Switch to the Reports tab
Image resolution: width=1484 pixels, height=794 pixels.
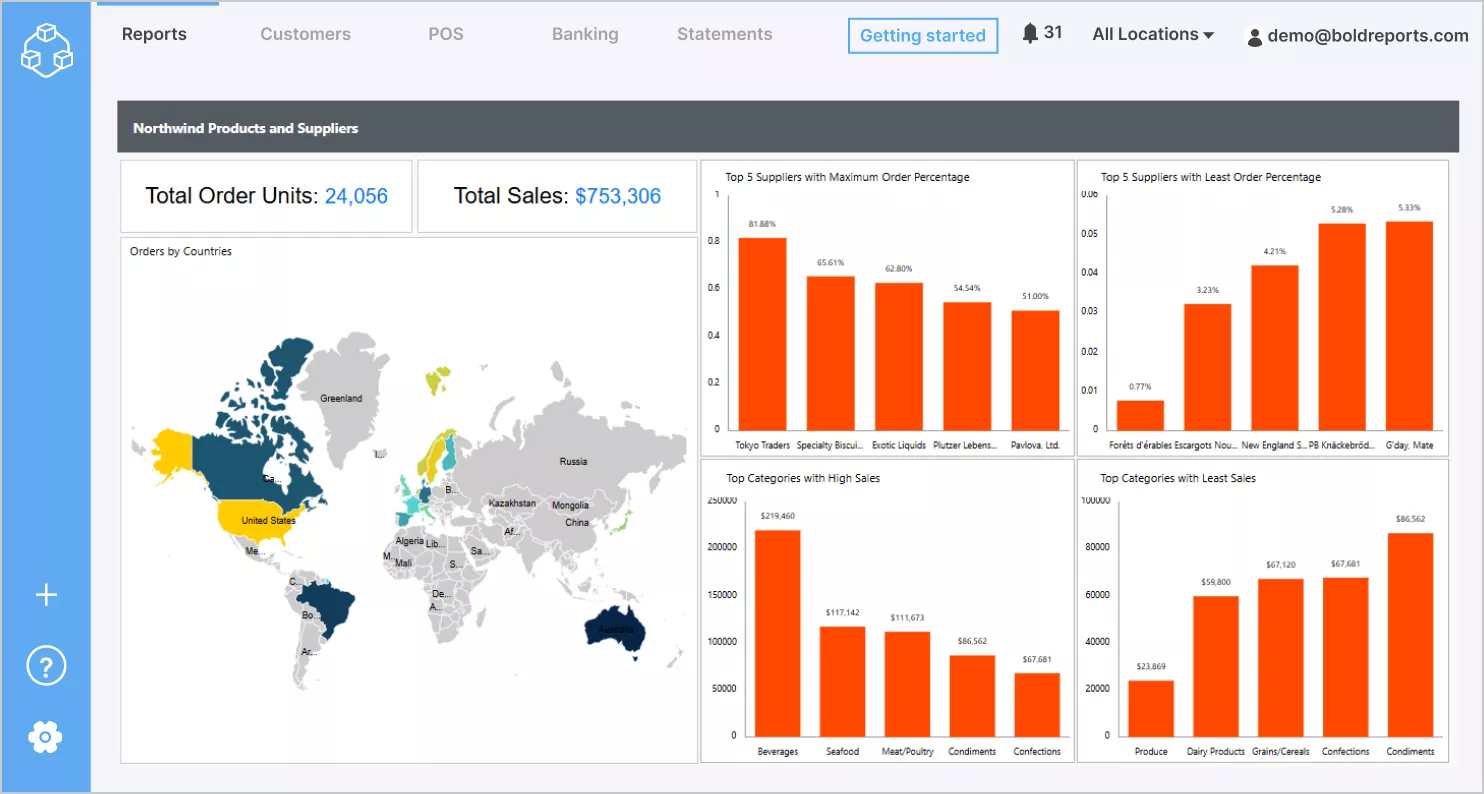(154, 34)
